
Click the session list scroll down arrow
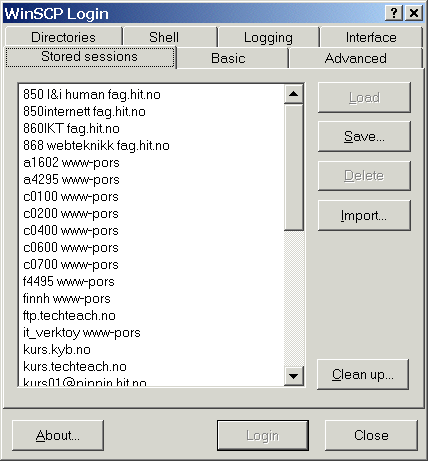point(294,376)
